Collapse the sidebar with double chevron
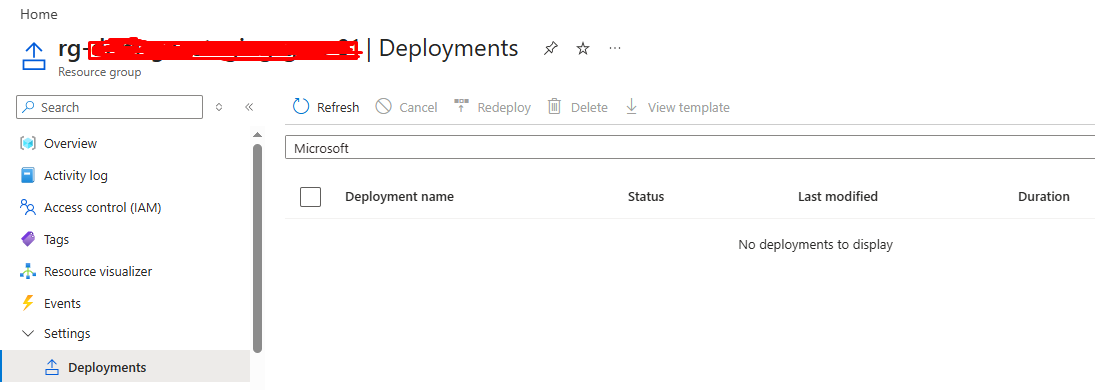 (249, 107)
